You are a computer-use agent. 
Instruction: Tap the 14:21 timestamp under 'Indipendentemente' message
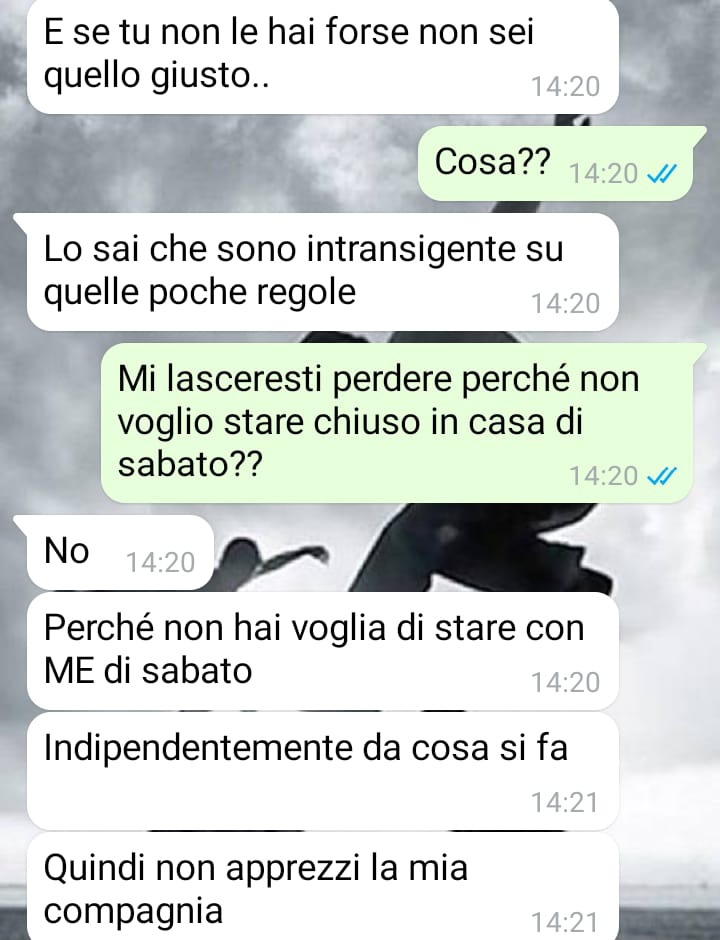click(565, 803)
